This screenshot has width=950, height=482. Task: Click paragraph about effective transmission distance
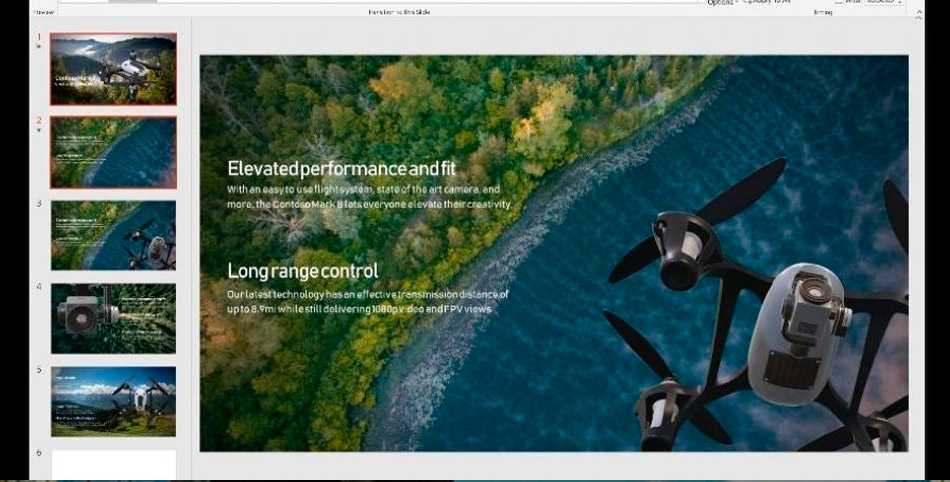367,302
